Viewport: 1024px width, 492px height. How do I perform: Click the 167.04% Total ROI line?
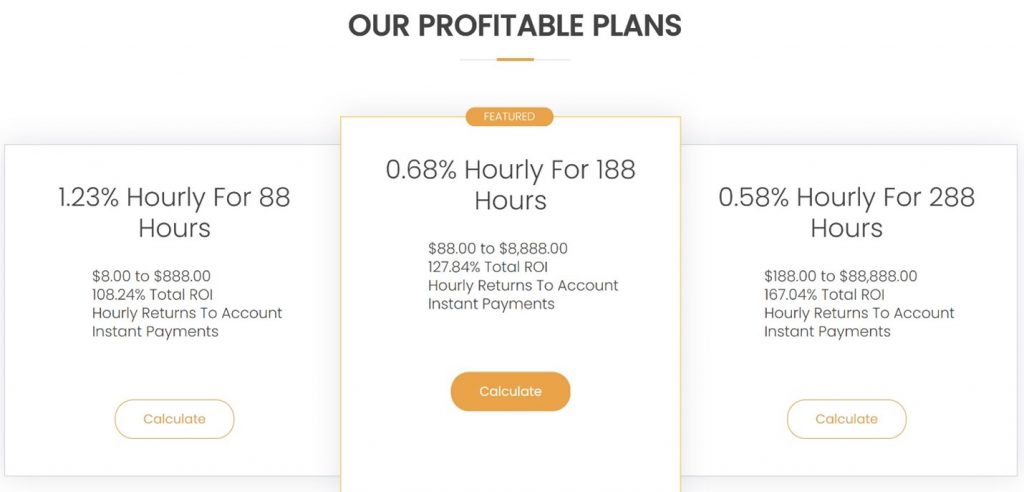click(824, 295)
